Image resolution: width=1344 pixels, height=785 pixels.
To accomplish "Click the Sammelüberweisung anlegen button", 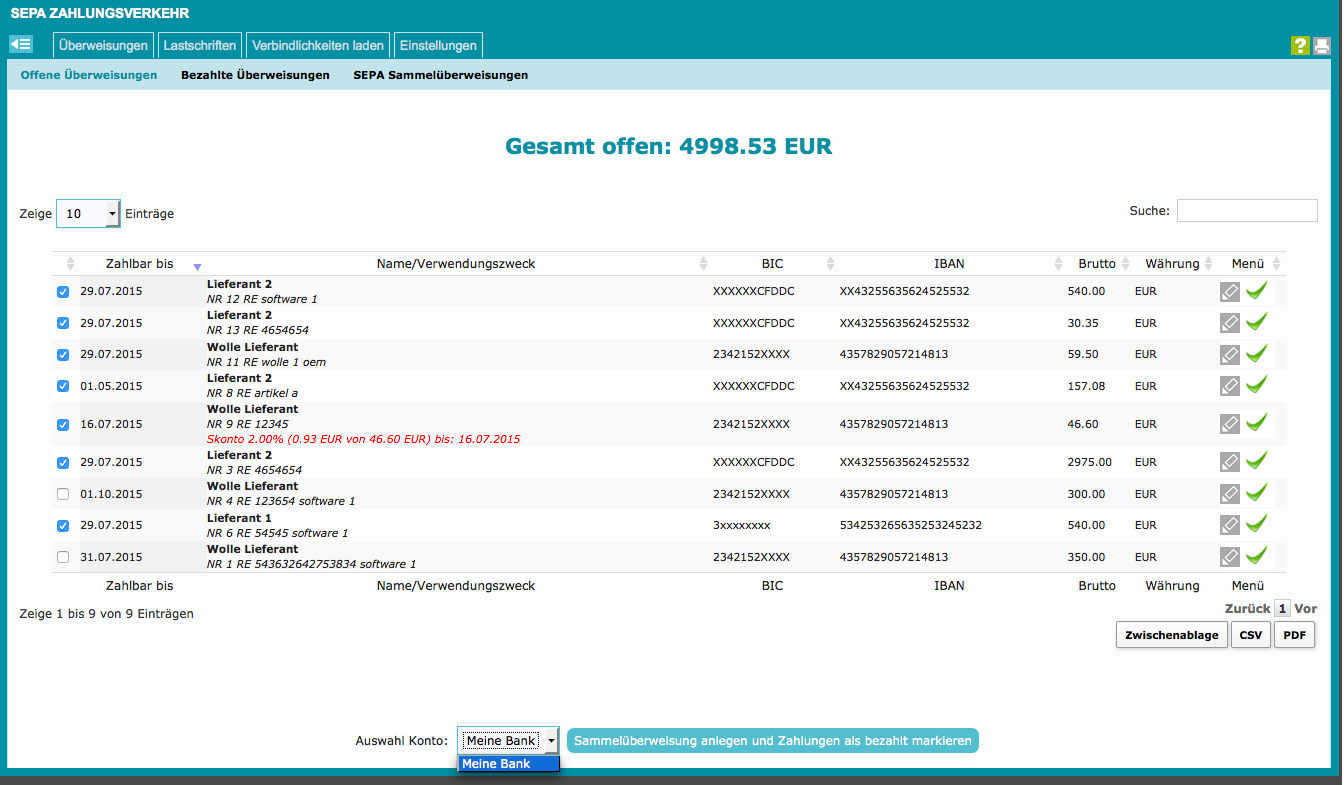I will [772, 740].
